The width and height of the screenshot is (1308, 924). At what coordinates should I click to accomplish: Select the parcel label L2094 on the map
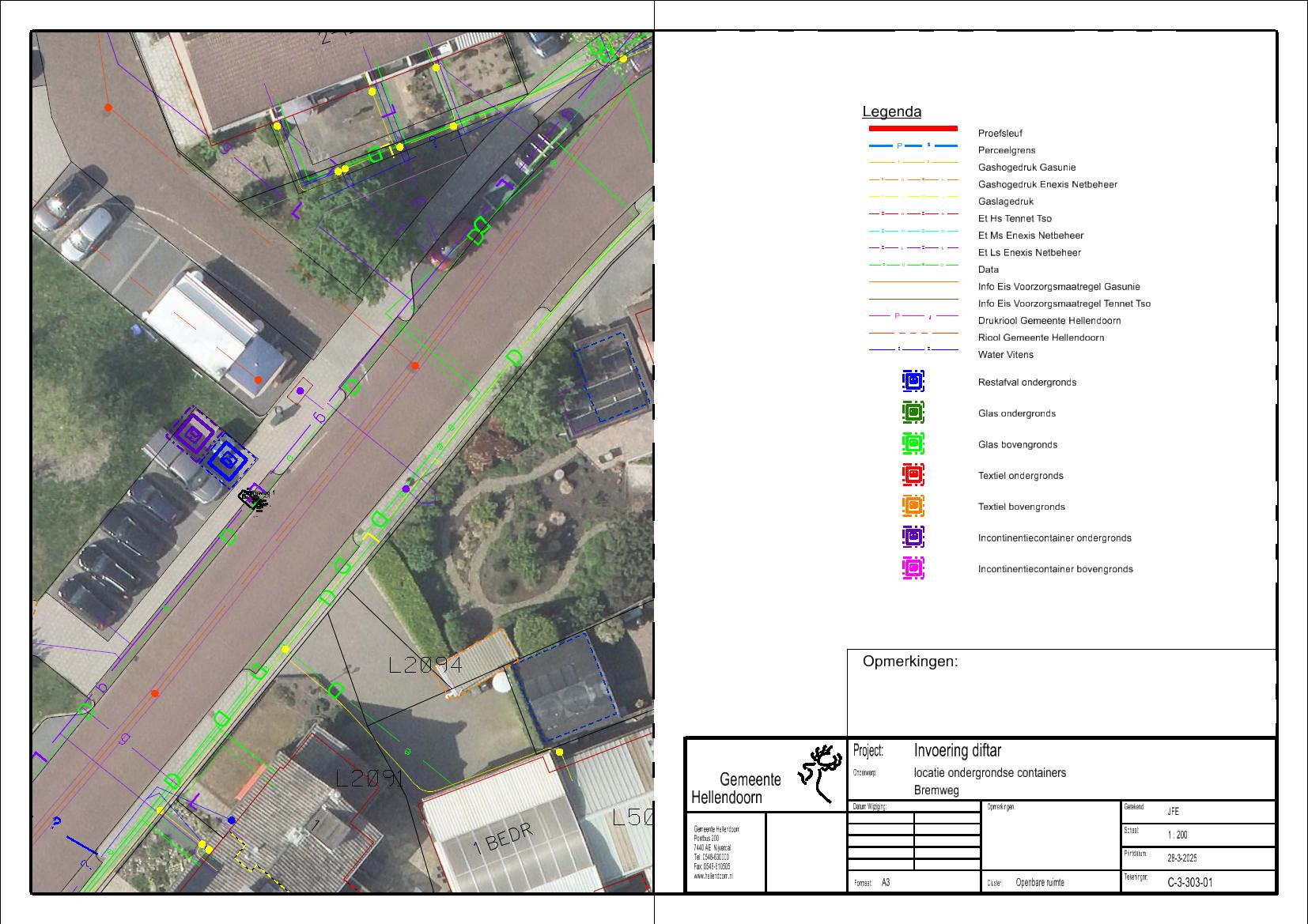pyautogui.click(x=425, y=666)
